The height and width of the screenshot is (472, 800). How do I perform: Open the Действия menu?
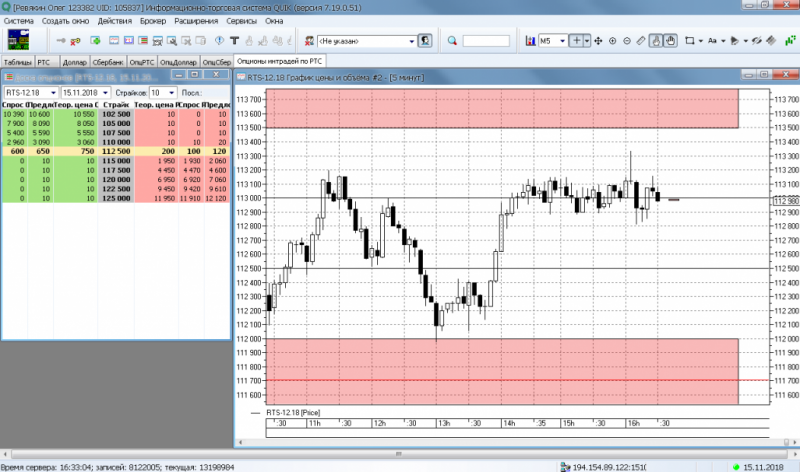tap(115, 21)
